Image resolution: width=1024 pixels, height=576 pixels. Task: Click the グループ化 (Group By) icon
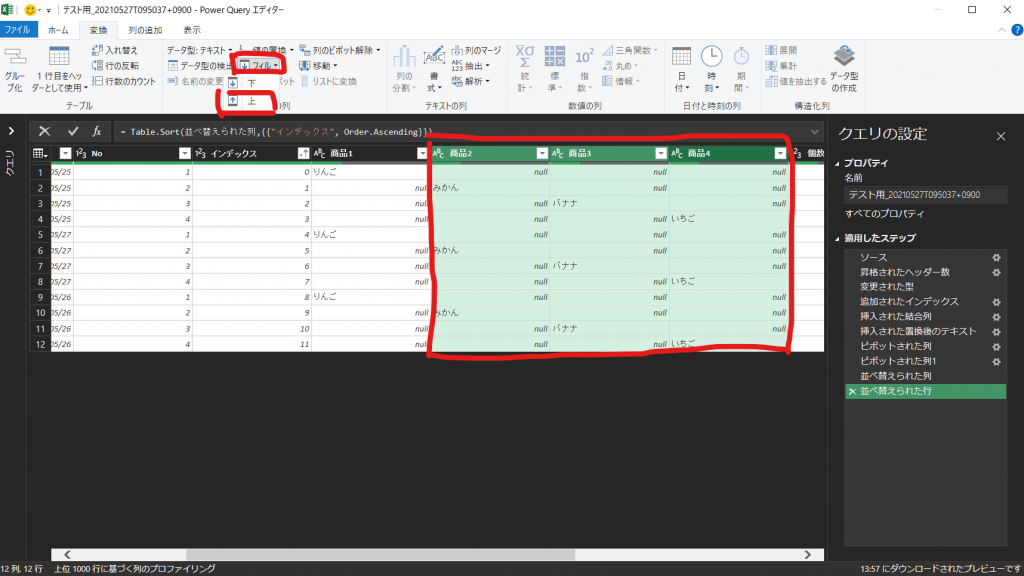click(x=14, y=60)
